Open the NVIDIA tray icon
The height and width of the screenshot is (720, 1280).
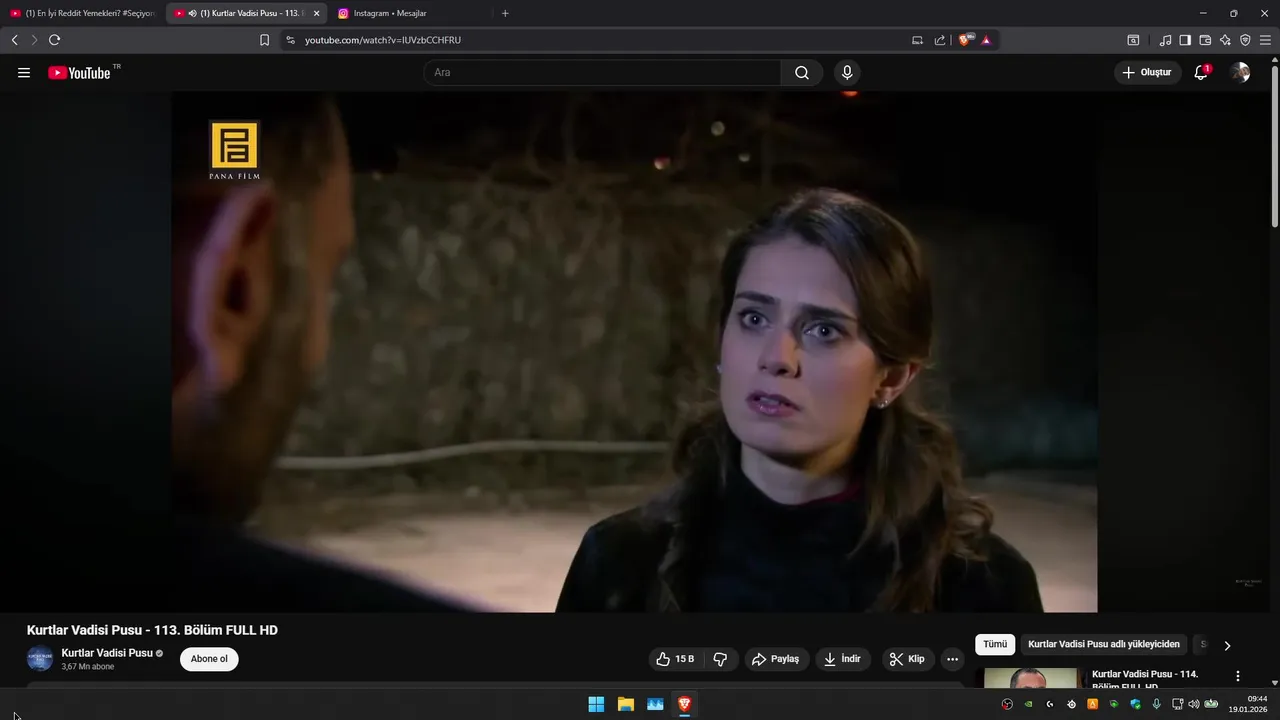coord(1028,704)
